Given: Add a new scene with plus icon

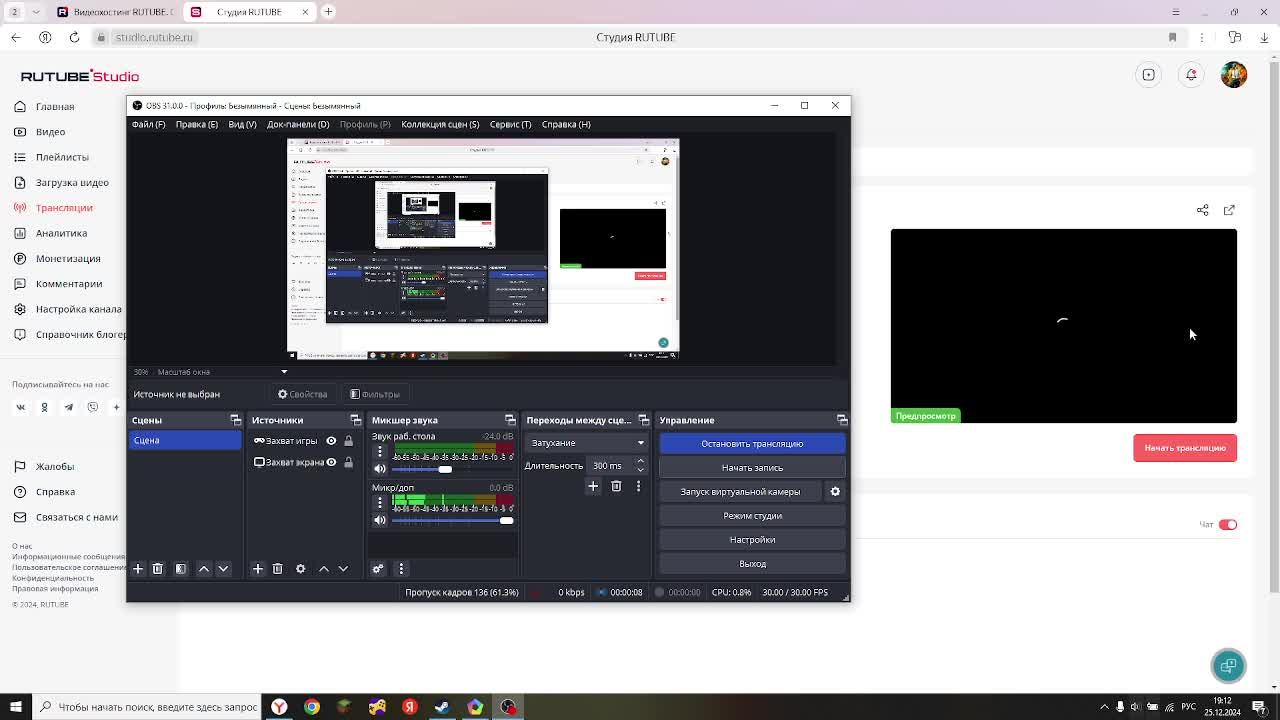Looking at the screenshot, I should point(138,569).
